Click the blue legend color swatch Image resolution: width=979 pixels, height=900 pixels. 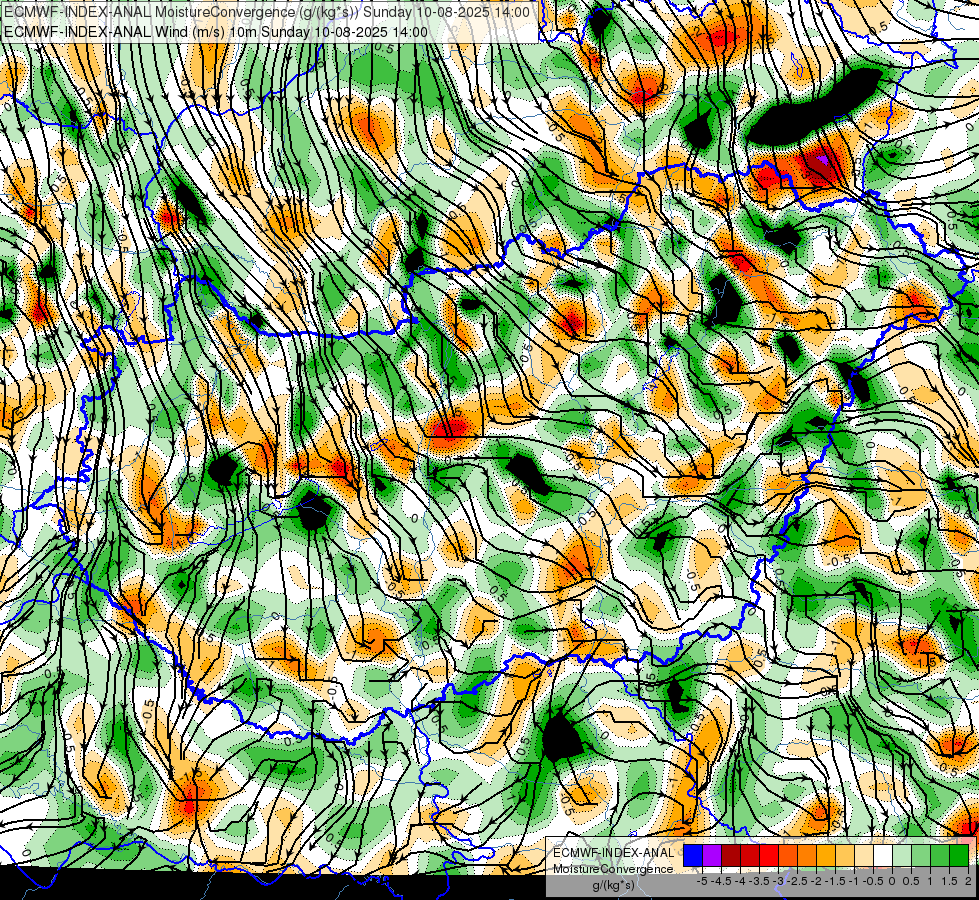click(x=693, y=855)
